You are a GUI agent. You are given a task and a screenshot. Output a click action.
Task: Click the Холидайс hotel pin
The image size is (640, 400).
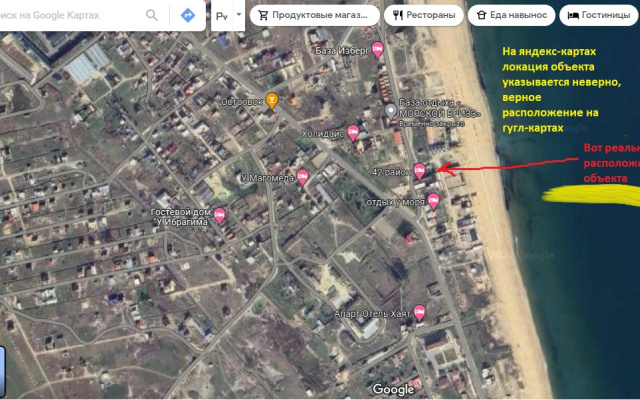353,133
